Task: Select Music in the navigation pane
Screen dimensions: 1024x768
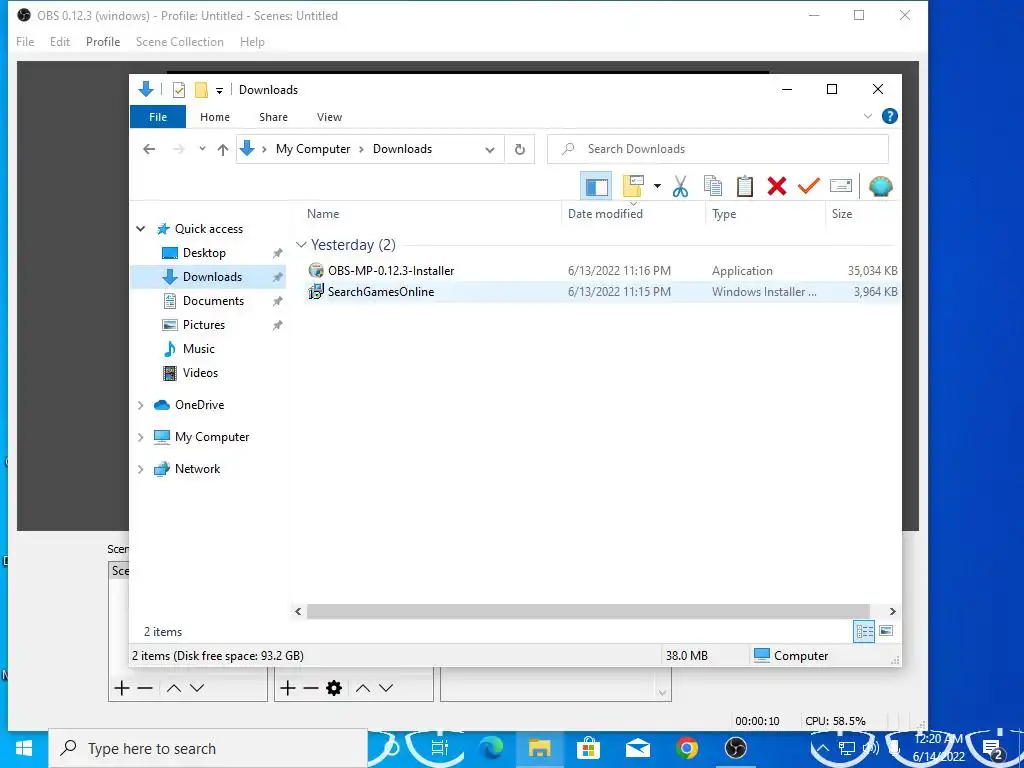Action: click(x=199, y=349)
